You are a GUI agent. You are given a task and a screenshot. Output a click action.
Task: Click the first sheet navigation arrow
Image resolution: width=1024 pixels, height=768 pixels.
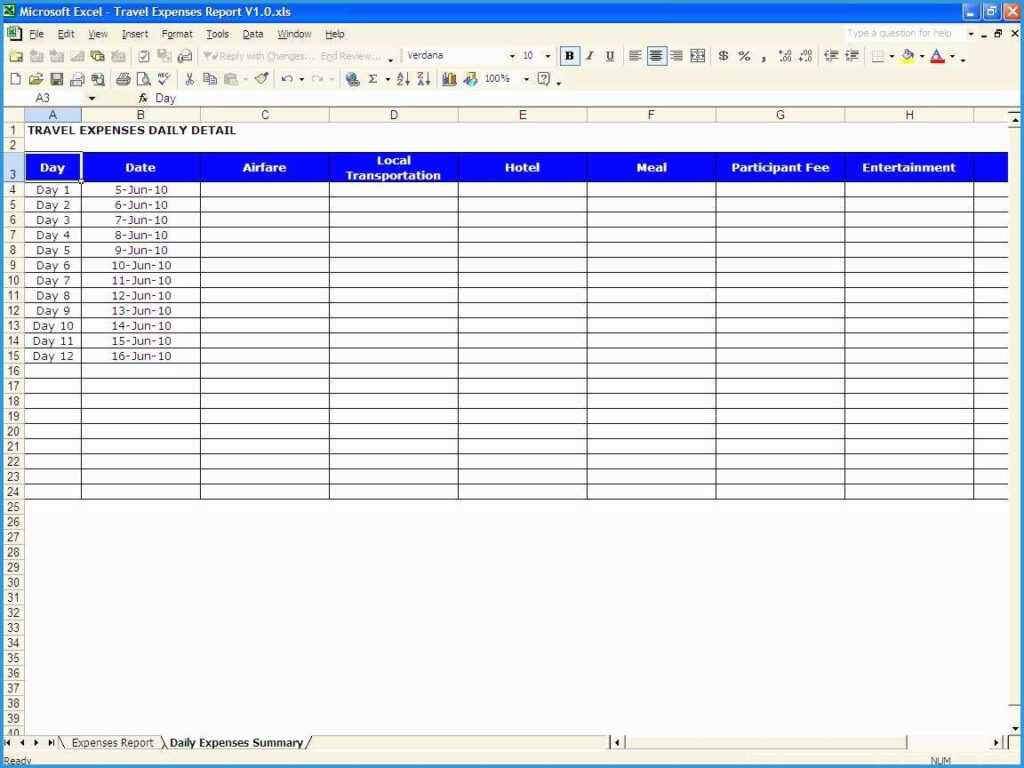click(x=8, y=743)
